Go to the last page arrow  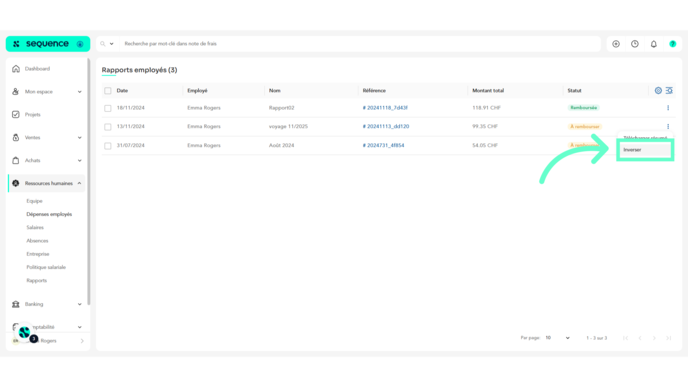(669, 338)
